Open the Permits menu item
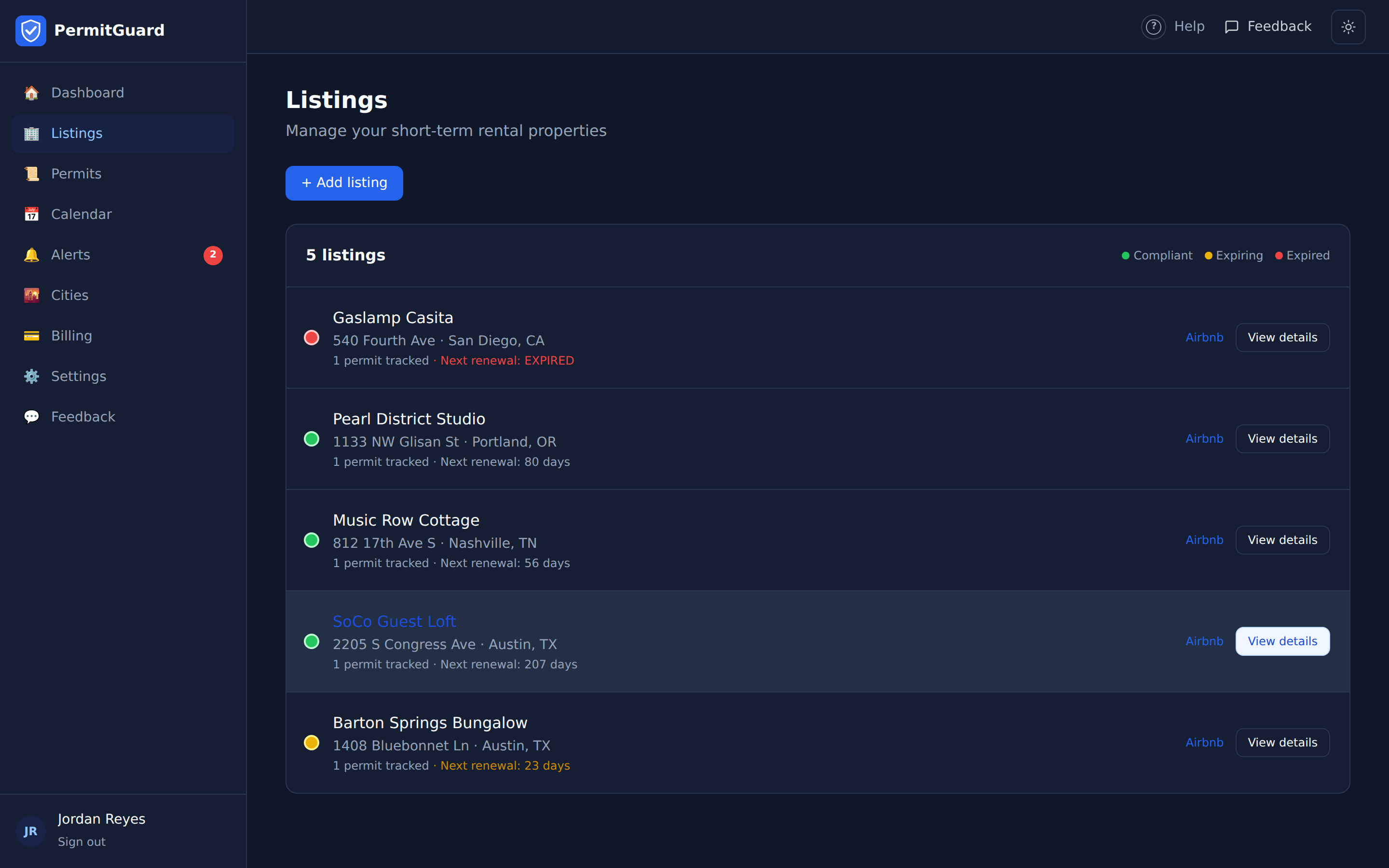 pos(123,174)
